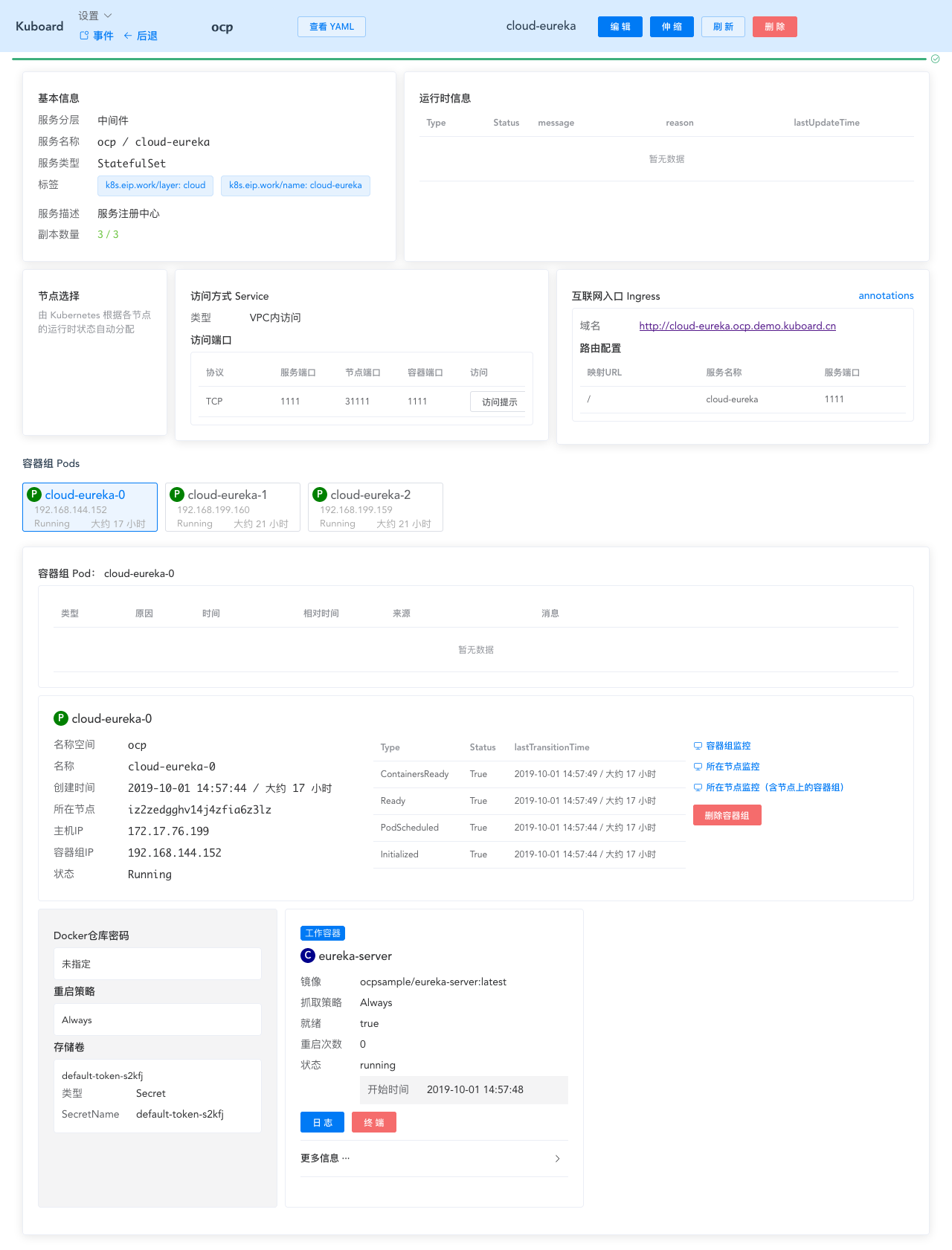The width and height of the screenshot is (952, 1250).
Task: Click the monitor icon next to 所在节点监控
Action: click(x=698, y=767)
